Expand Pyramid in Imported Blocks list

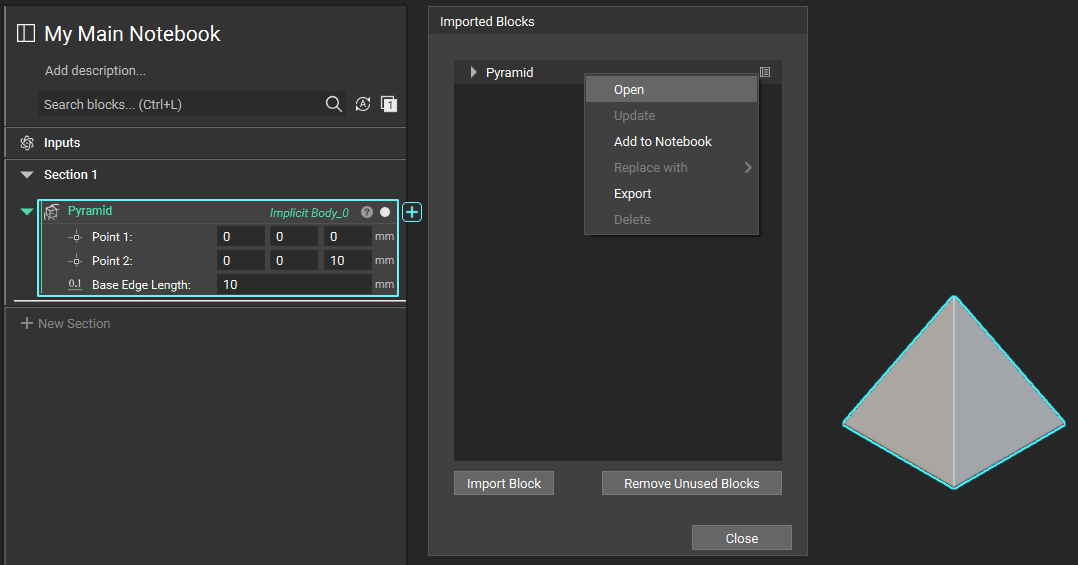[x=473, y=72]
